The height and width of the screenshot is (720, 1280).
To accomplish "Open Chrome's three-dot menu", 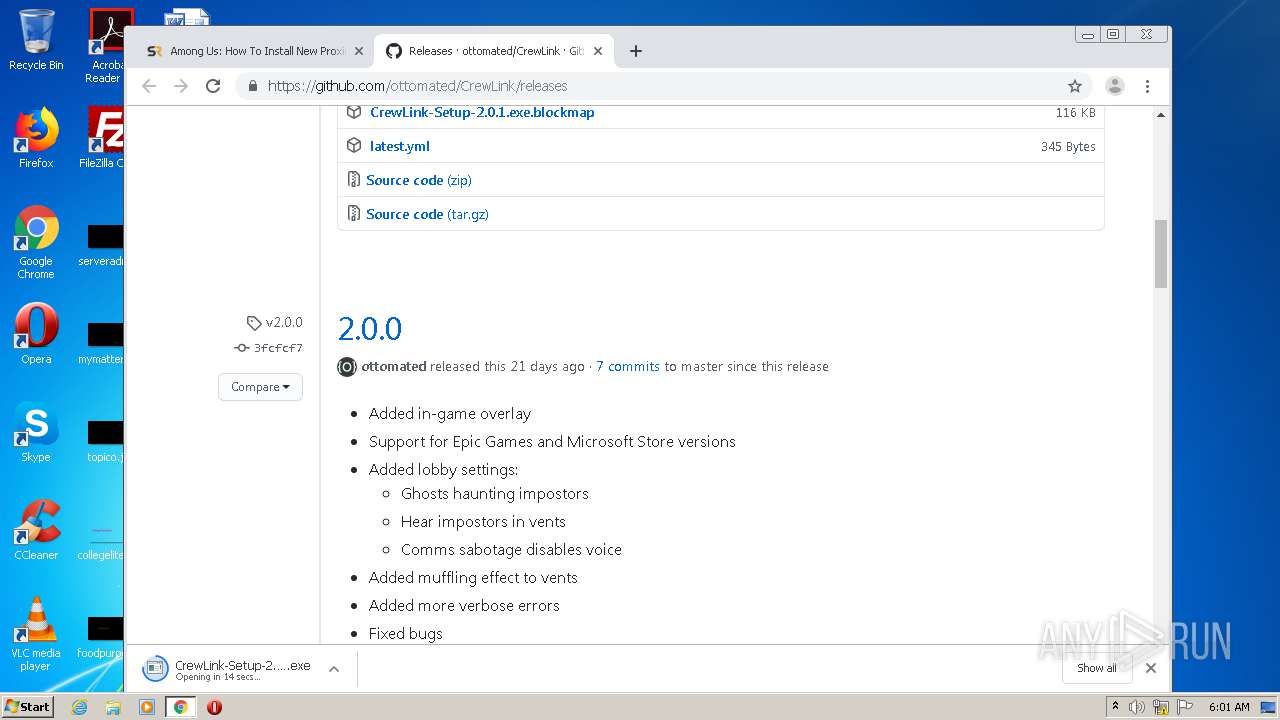I will coord(1148,86).
